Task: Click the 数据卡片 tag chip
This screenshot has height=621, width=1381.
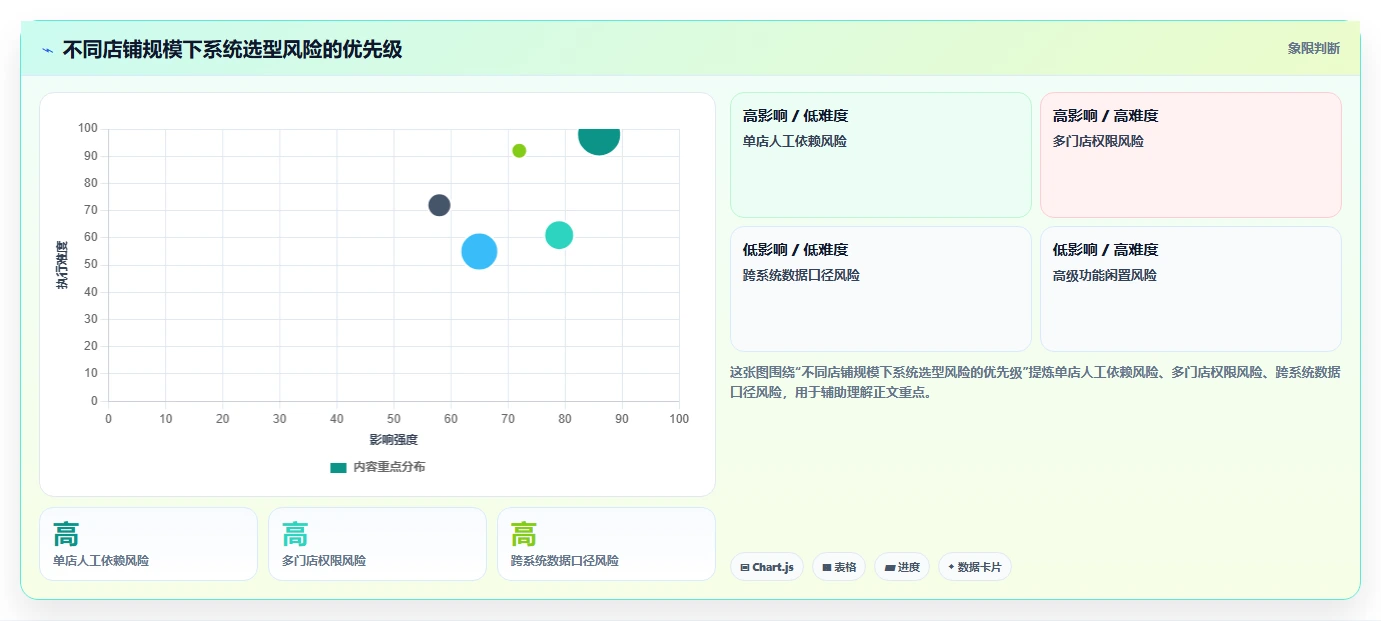Action: tap(975, 567)
